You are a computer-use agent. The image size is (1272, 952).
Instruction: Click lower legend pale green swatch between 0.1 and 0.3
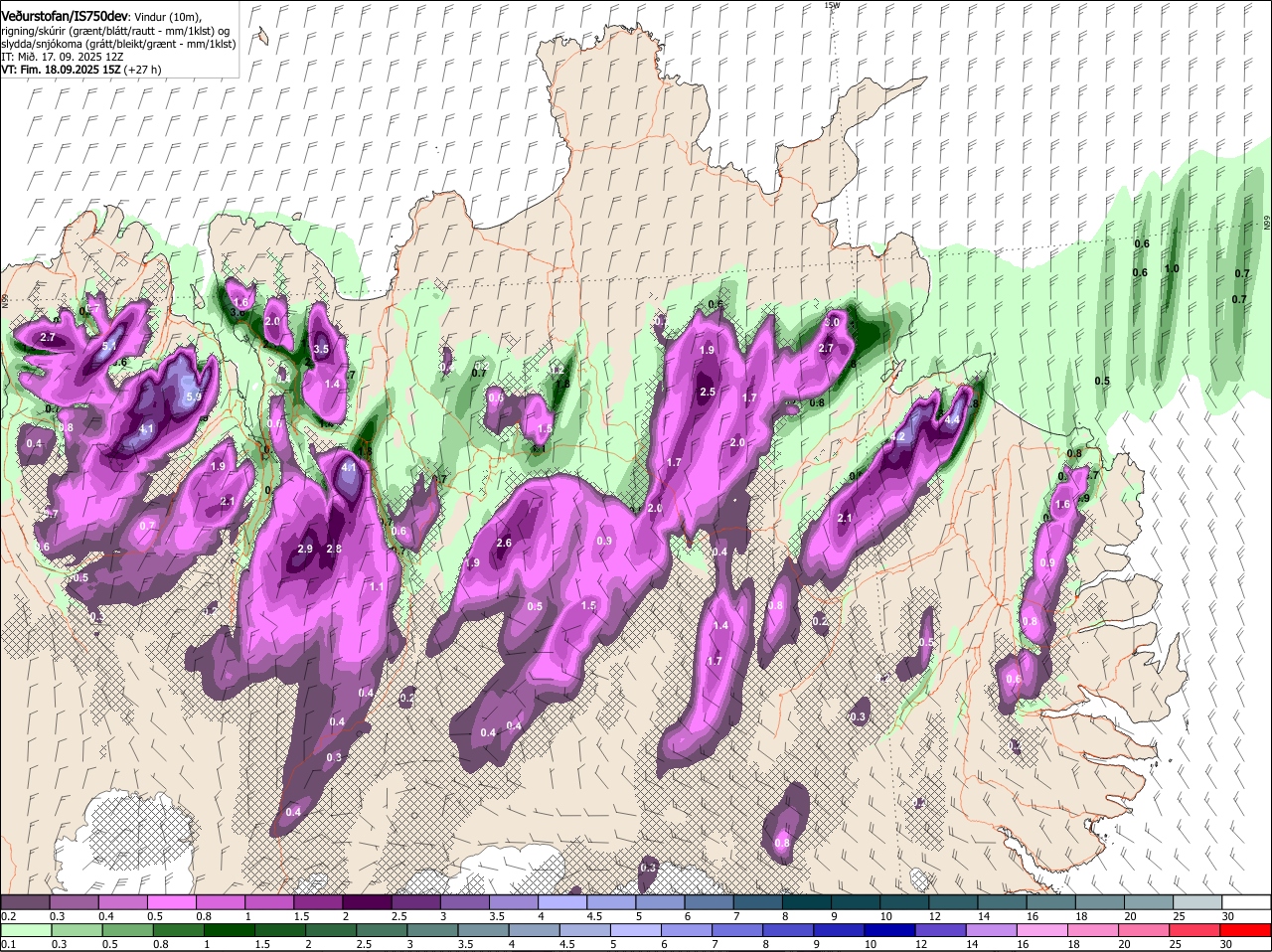[25, 929]
